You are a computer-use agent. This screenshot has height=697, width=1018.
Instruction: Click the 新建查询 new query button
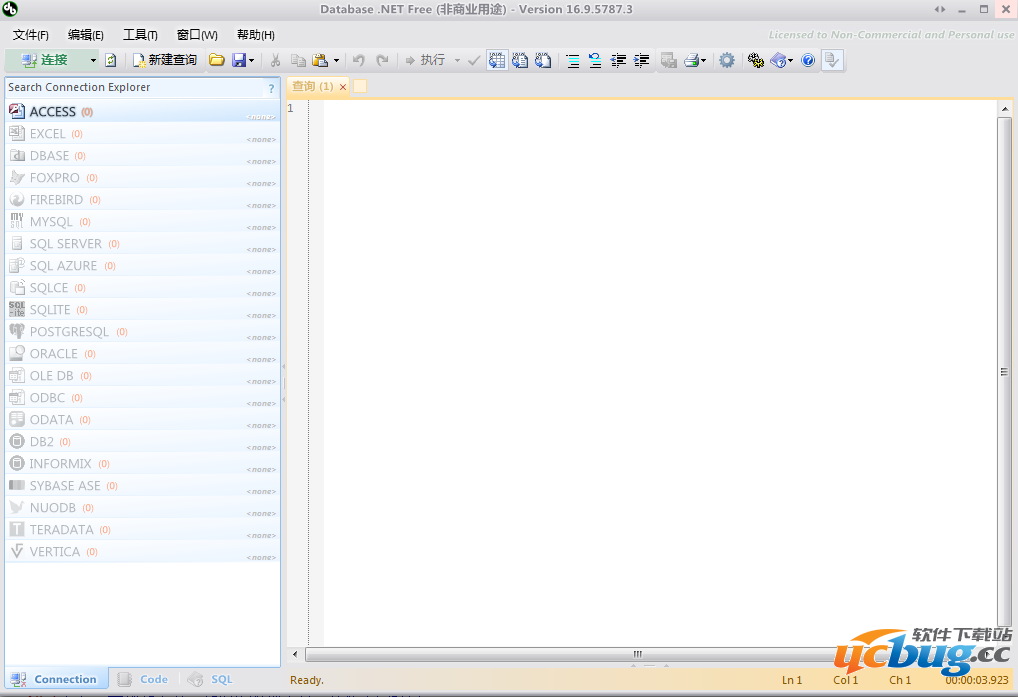pyautogui.click(x=165, y=60)
